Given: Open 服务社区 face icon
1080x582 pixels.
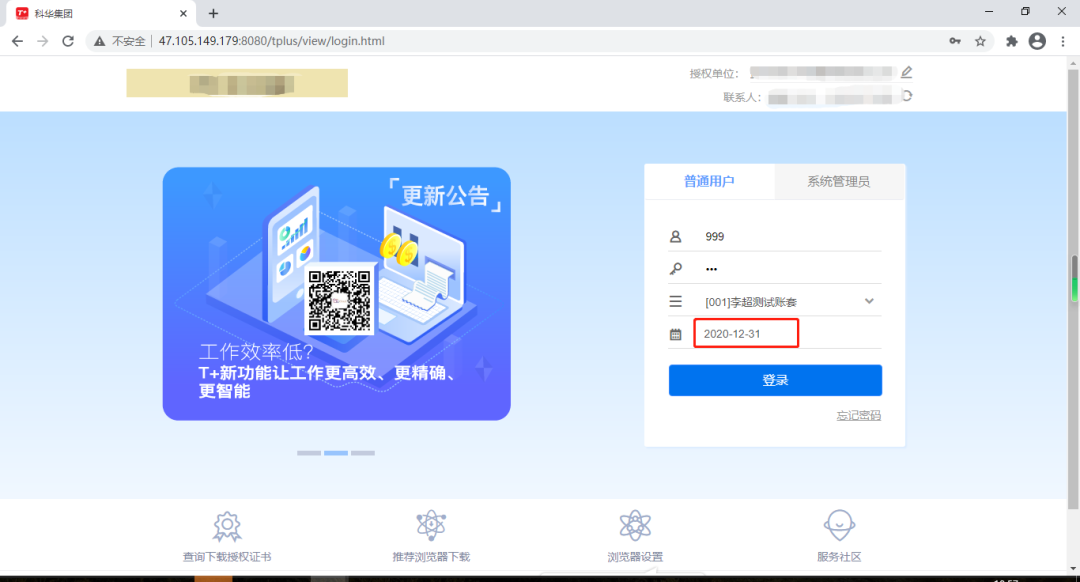Looking at the screenshot, I should click(839, 526).
